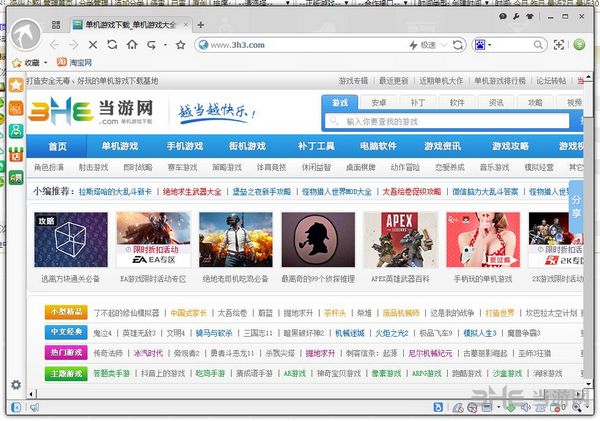600x421 pixels.
Task: Open 电脑软件 in the navigation bar
Action: pos(378,146)
